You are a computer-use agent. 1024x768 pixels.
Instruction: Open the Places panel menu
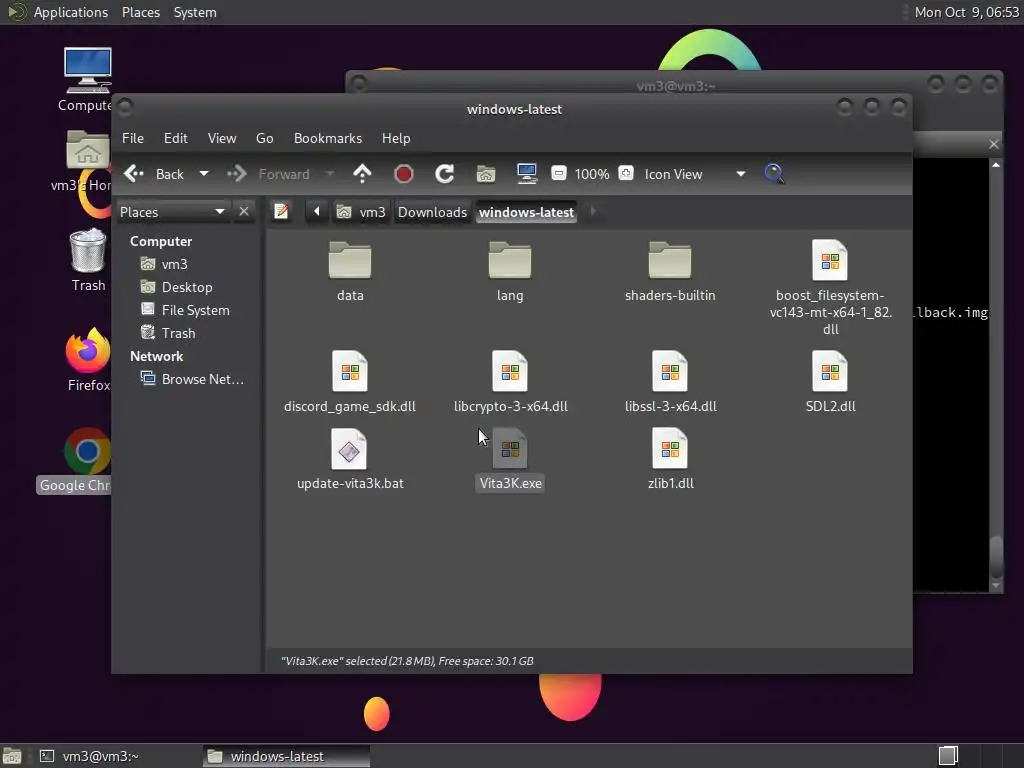pyautogui.click(x=140, y=12)
